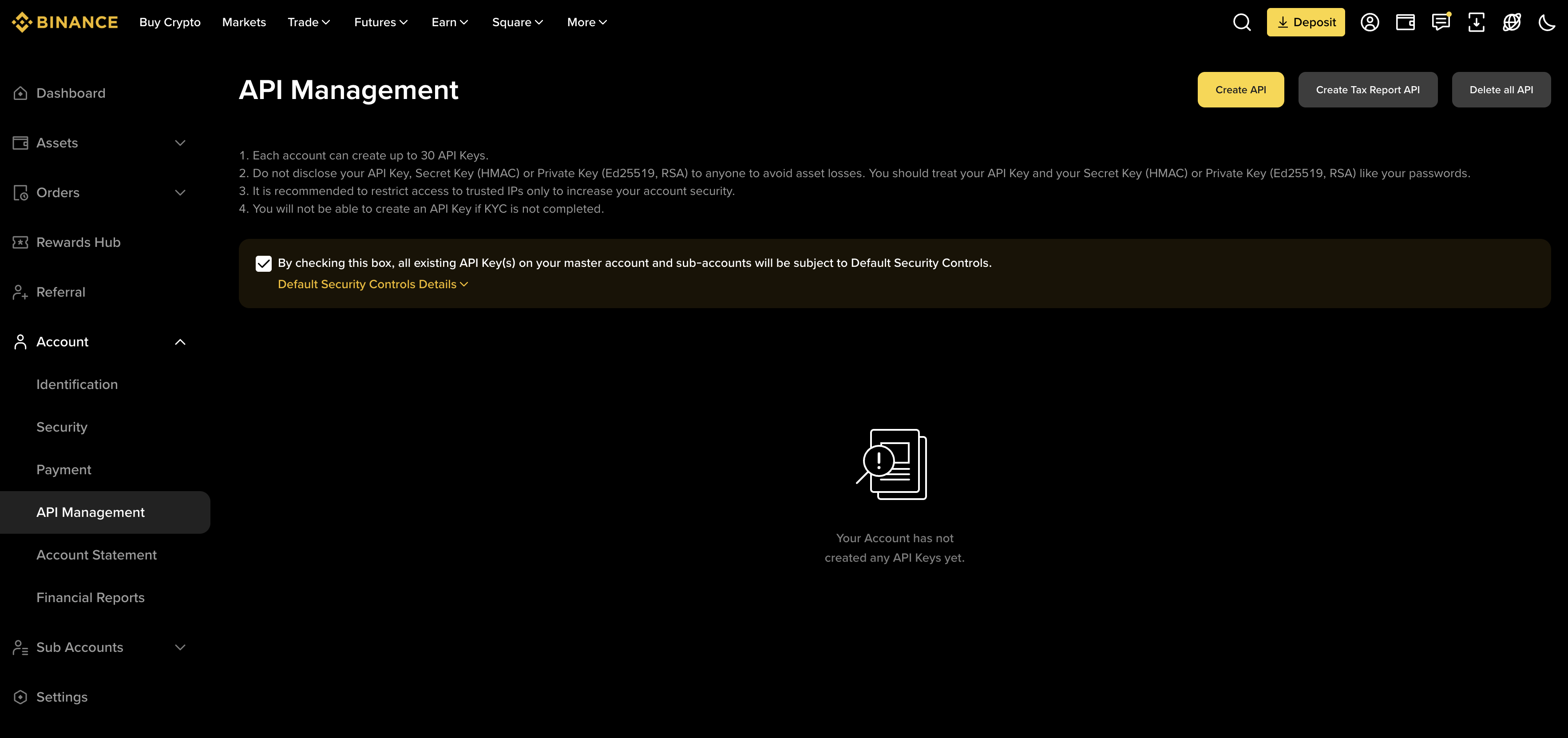1568x738 pixels.
Task: Open Rewards Hub link
Action: [x=79, y=242]
